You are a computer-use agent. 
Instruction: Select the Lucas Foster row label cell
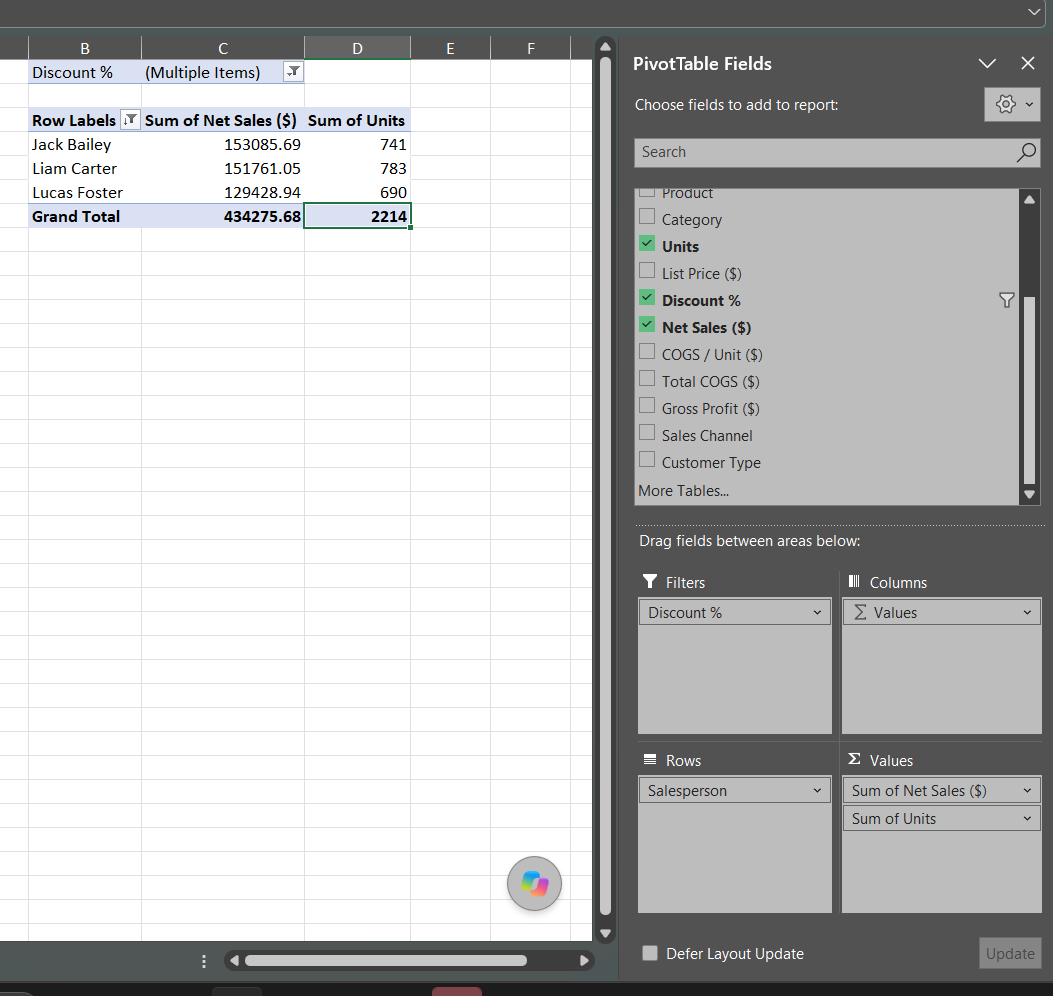(85, 193)
